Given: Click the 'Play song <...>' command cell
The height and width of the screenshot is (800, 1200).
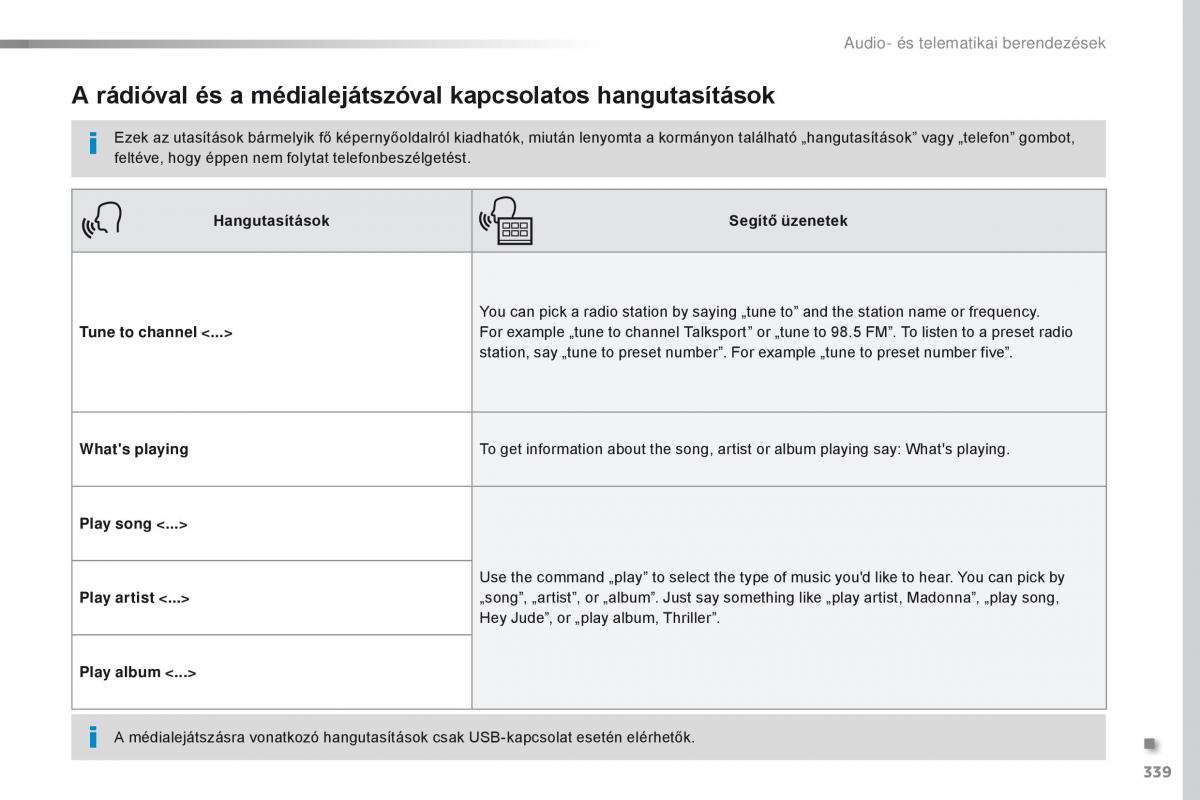Looking at the screenshot, I should coord(272,524).
